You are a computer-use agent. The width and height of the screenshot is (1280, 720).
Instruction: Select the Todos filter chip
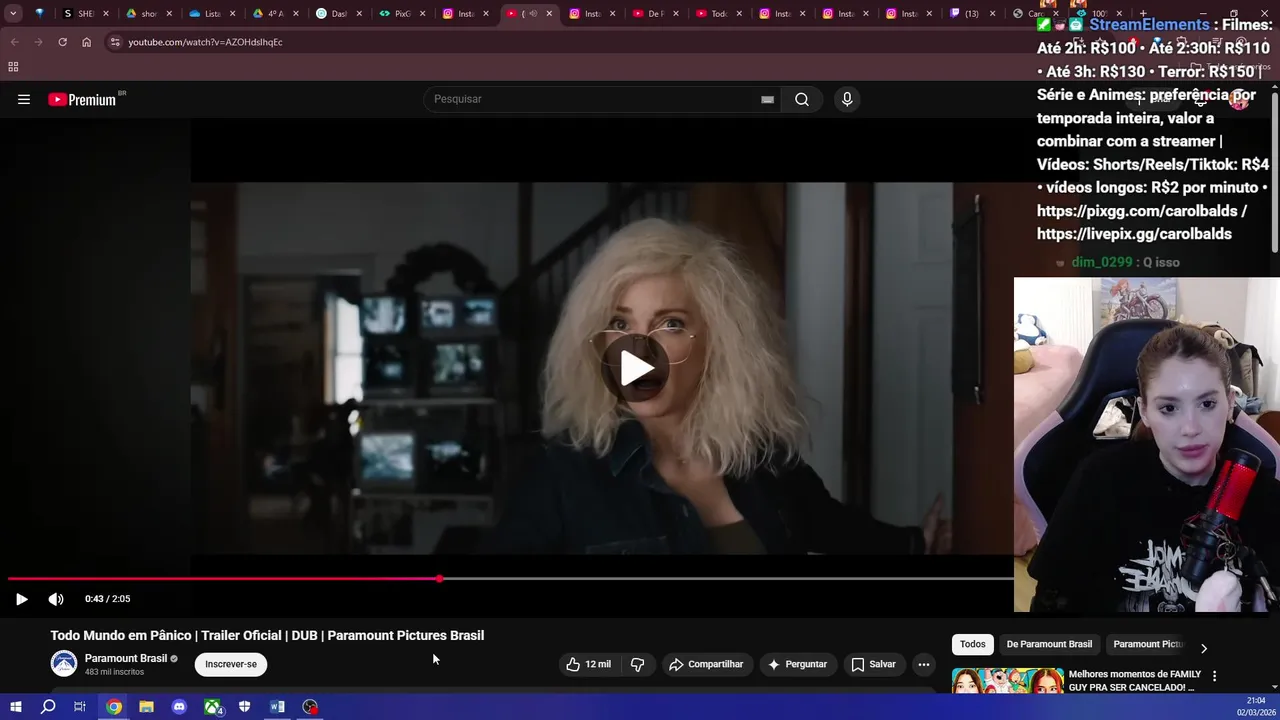(973, 644)
